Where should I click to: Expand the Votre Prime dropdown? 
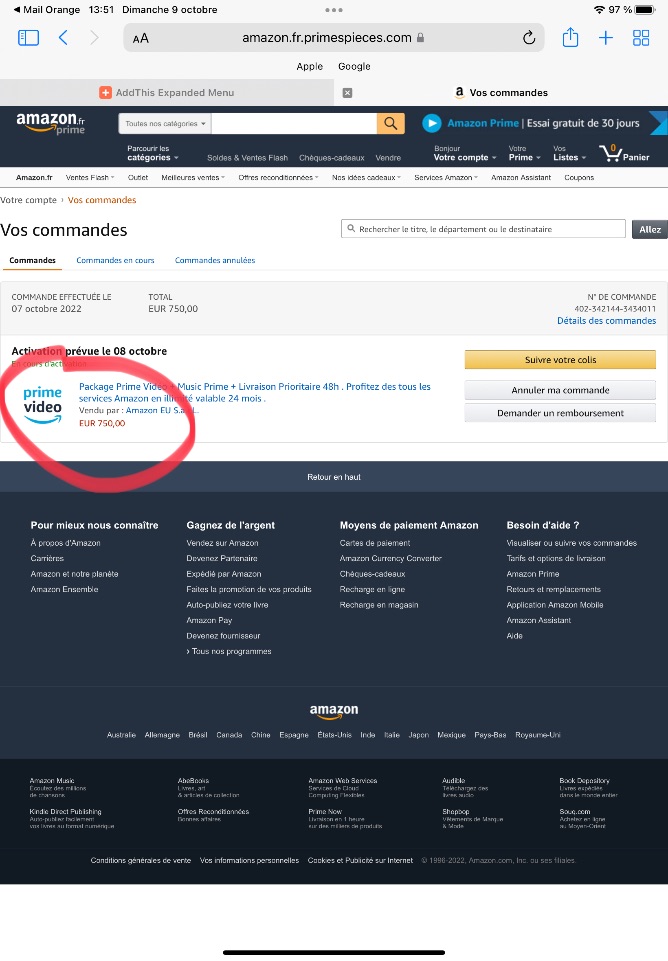point(525,153)
